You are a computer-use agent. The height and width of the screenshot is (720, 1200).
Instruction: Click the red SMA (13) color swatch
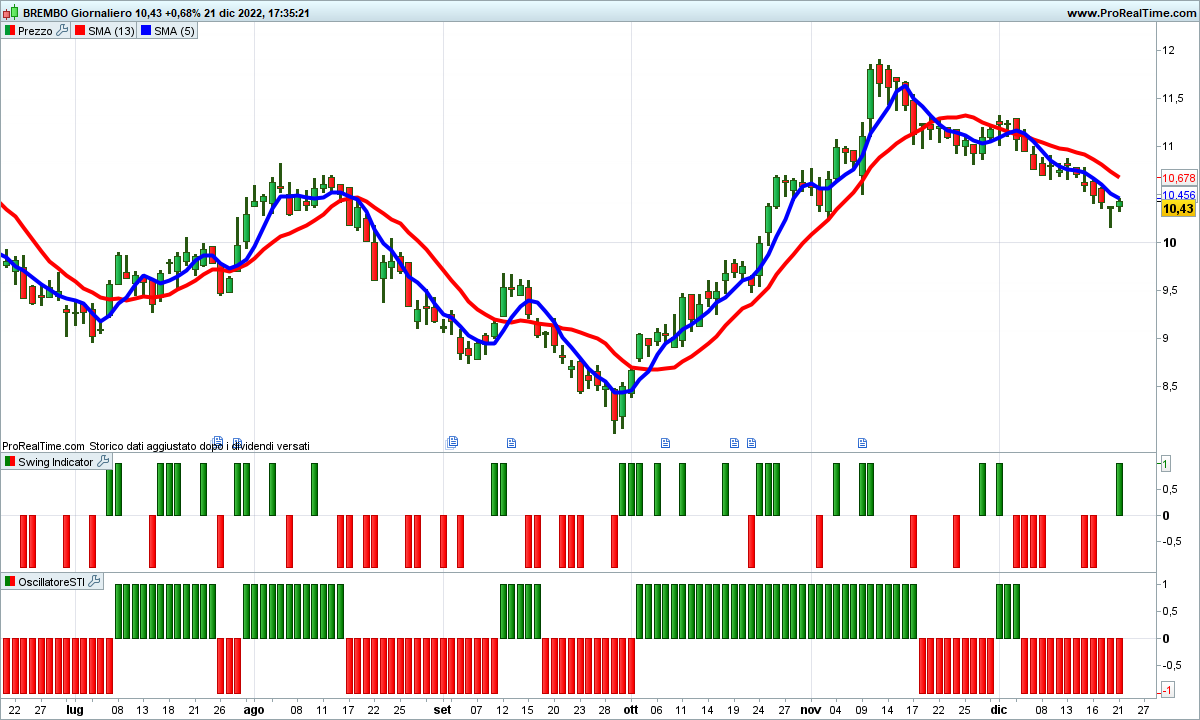[x=80, y=31]
